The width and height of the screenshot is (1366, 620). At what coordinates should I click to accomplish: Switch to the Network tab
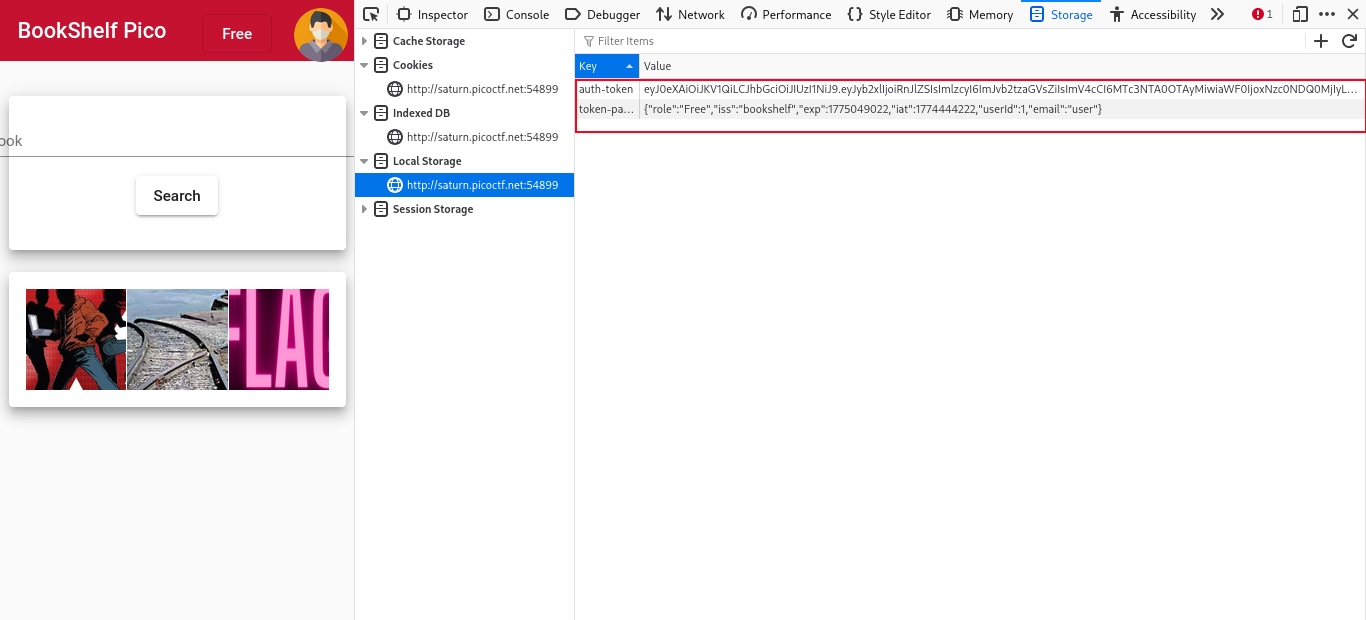point(690,14)
